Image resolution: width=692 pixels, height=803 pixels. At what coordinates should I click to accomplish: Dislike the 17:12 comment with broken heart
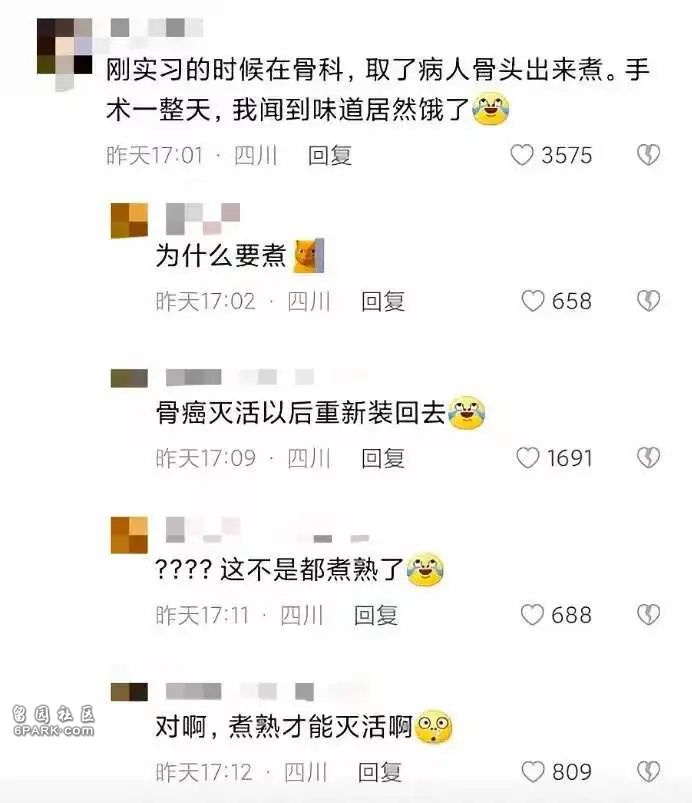click(x=648, y=772)
